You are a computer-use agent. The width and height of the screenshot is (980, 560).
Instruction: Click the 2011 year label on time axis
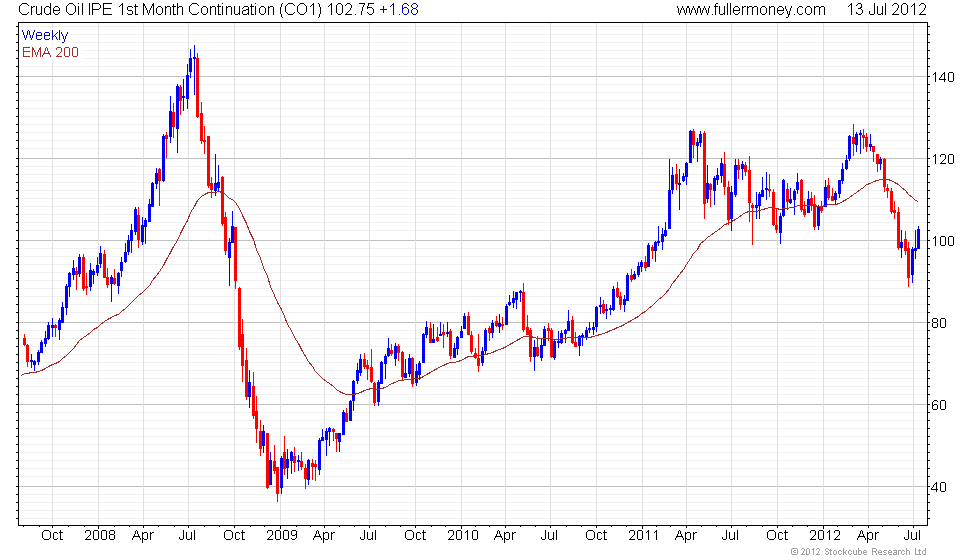click(x=644, y=535)
